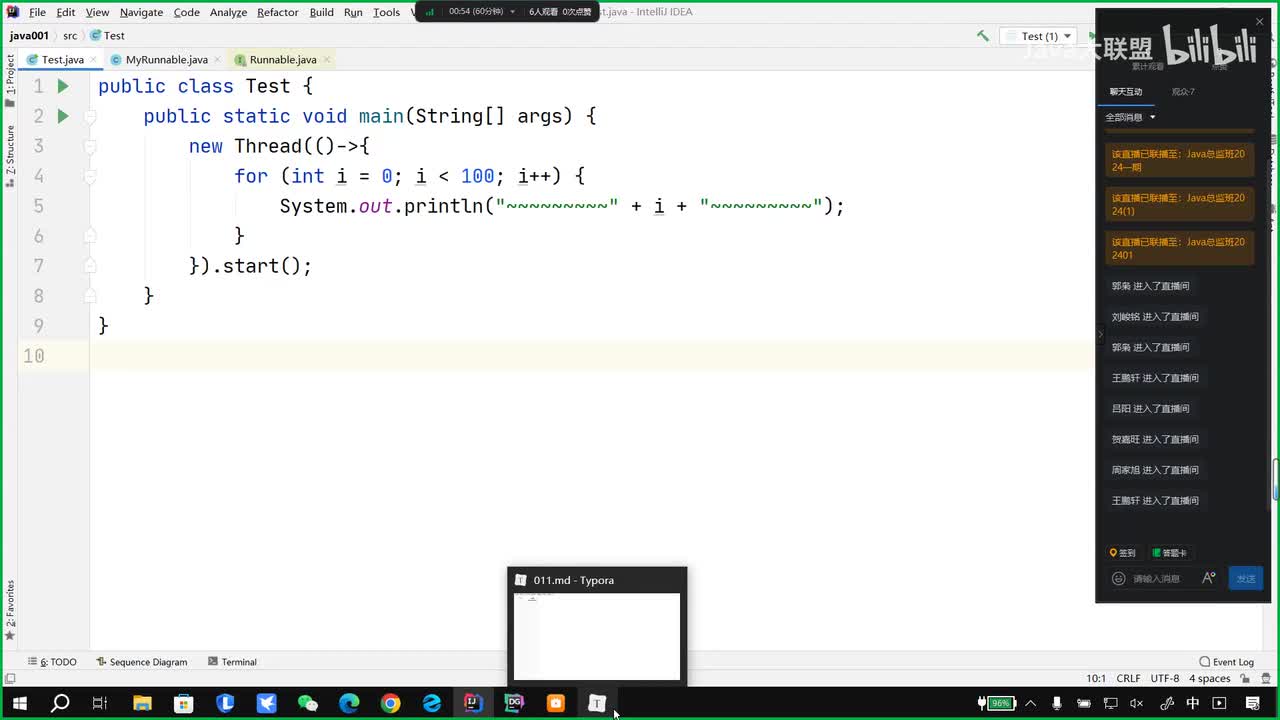The image size is (1280, 720).
Task: Show hidden system tray icons
Action: (1031, 703)
